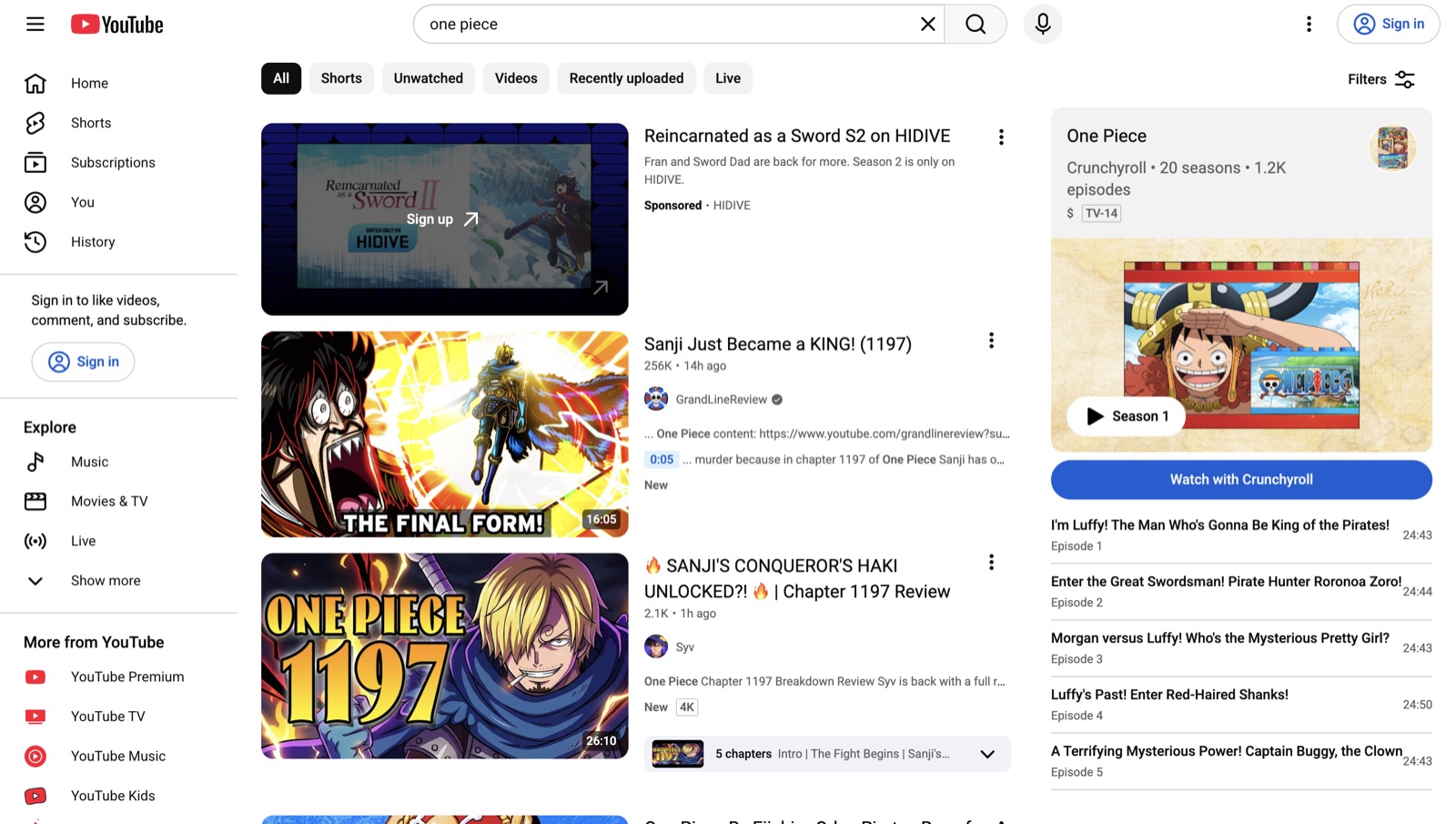
Task: Click One Piece poster icon in panel
Action: coord(1392,148)
